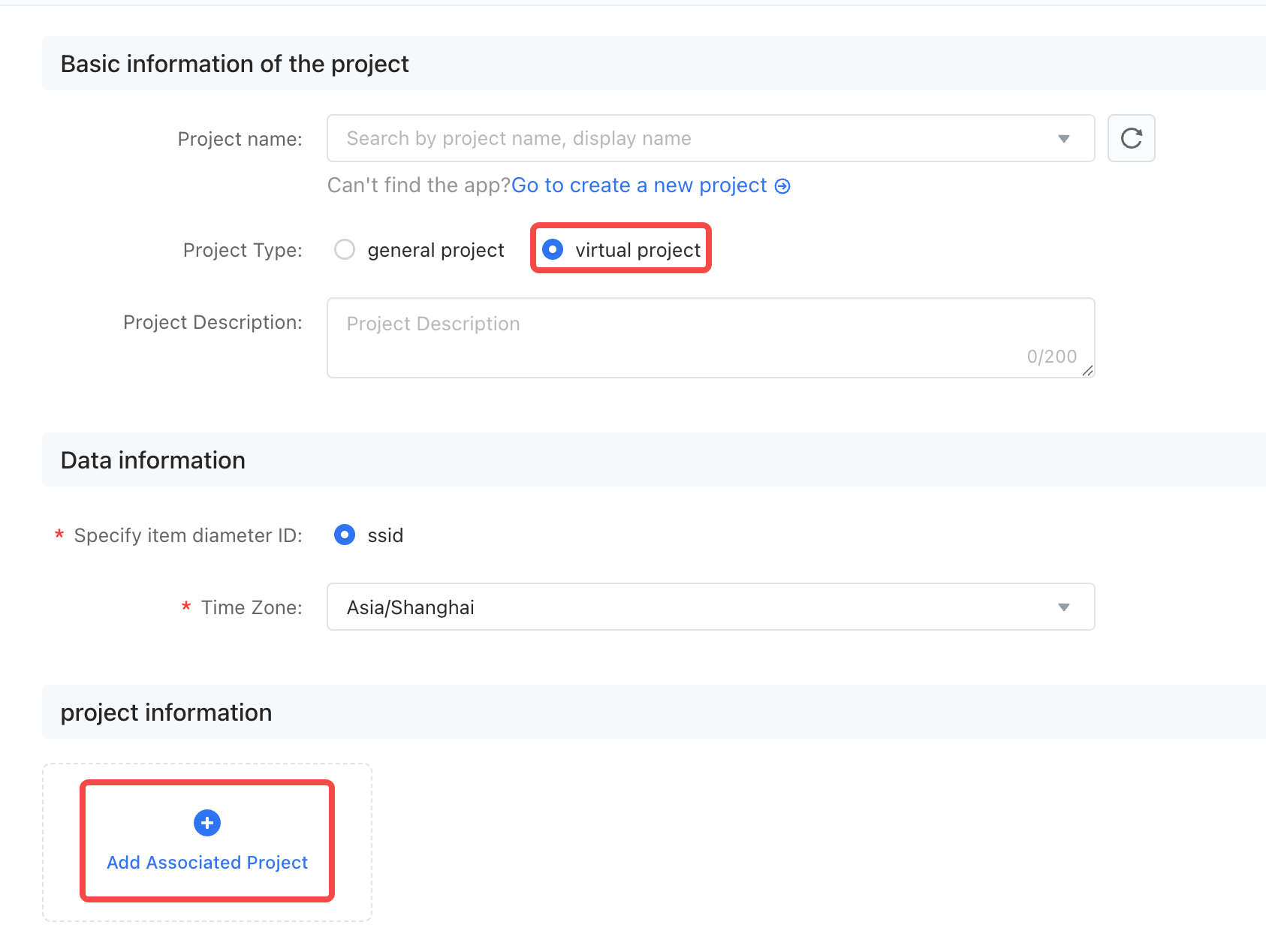The width and height of the screenshot is (1266, 952).
Task: Select the general project radio button
Action: click(345, 249)
